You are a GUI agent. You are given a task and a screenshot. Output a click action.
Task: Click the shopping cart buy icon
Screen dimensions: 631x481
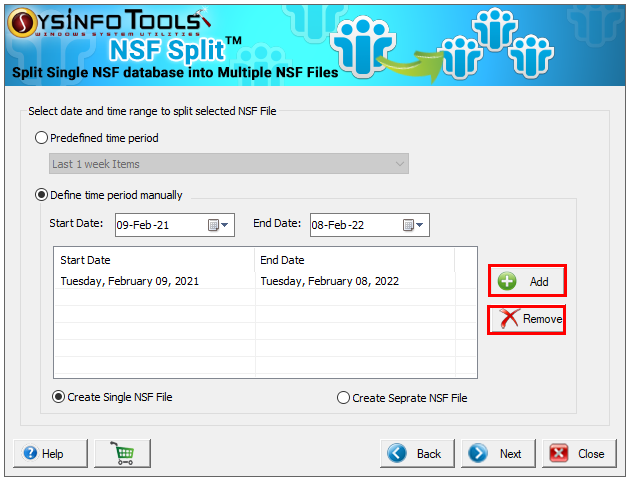point(122,453)
